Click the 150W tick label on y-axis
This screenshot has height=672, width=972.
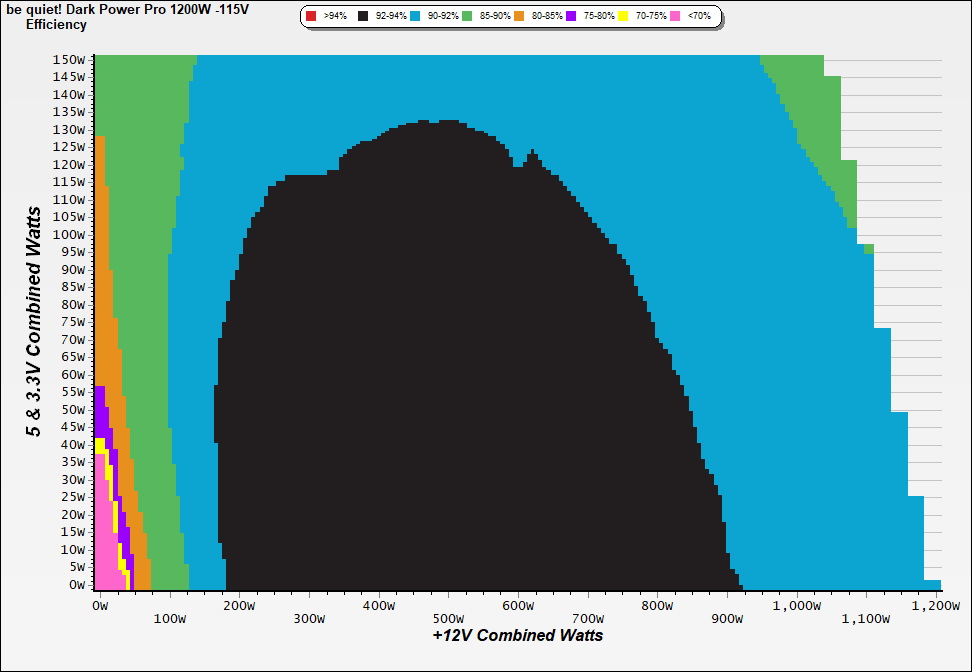(70, 59)
